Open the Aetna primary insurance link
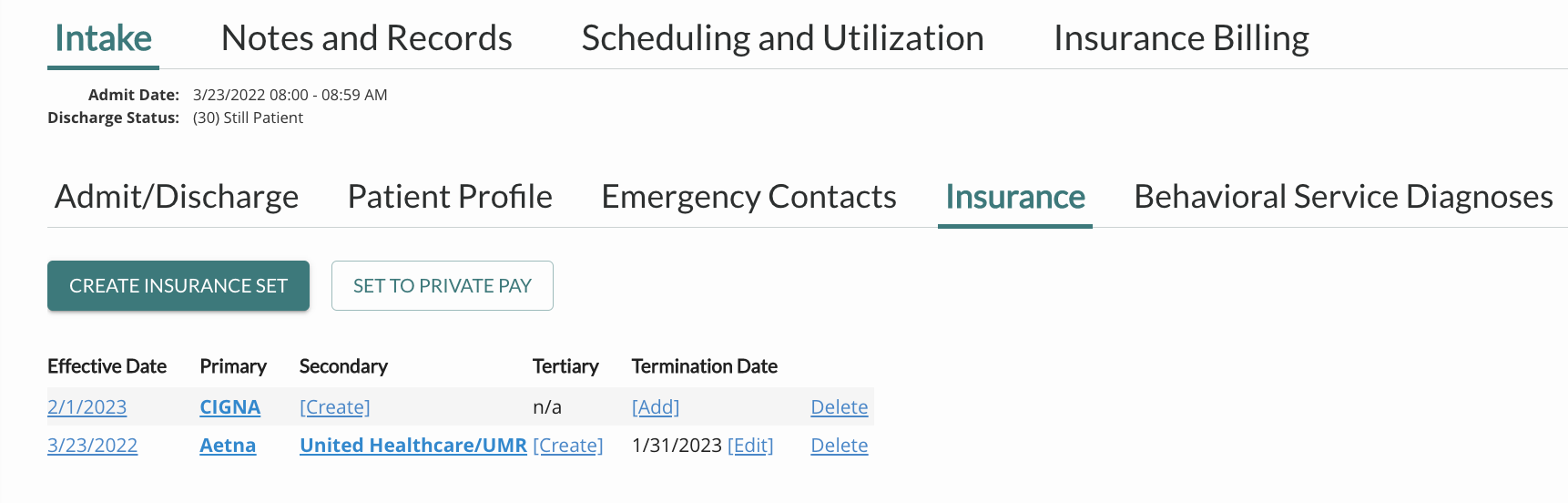The image size is (1568, 503). click(228, 446)
